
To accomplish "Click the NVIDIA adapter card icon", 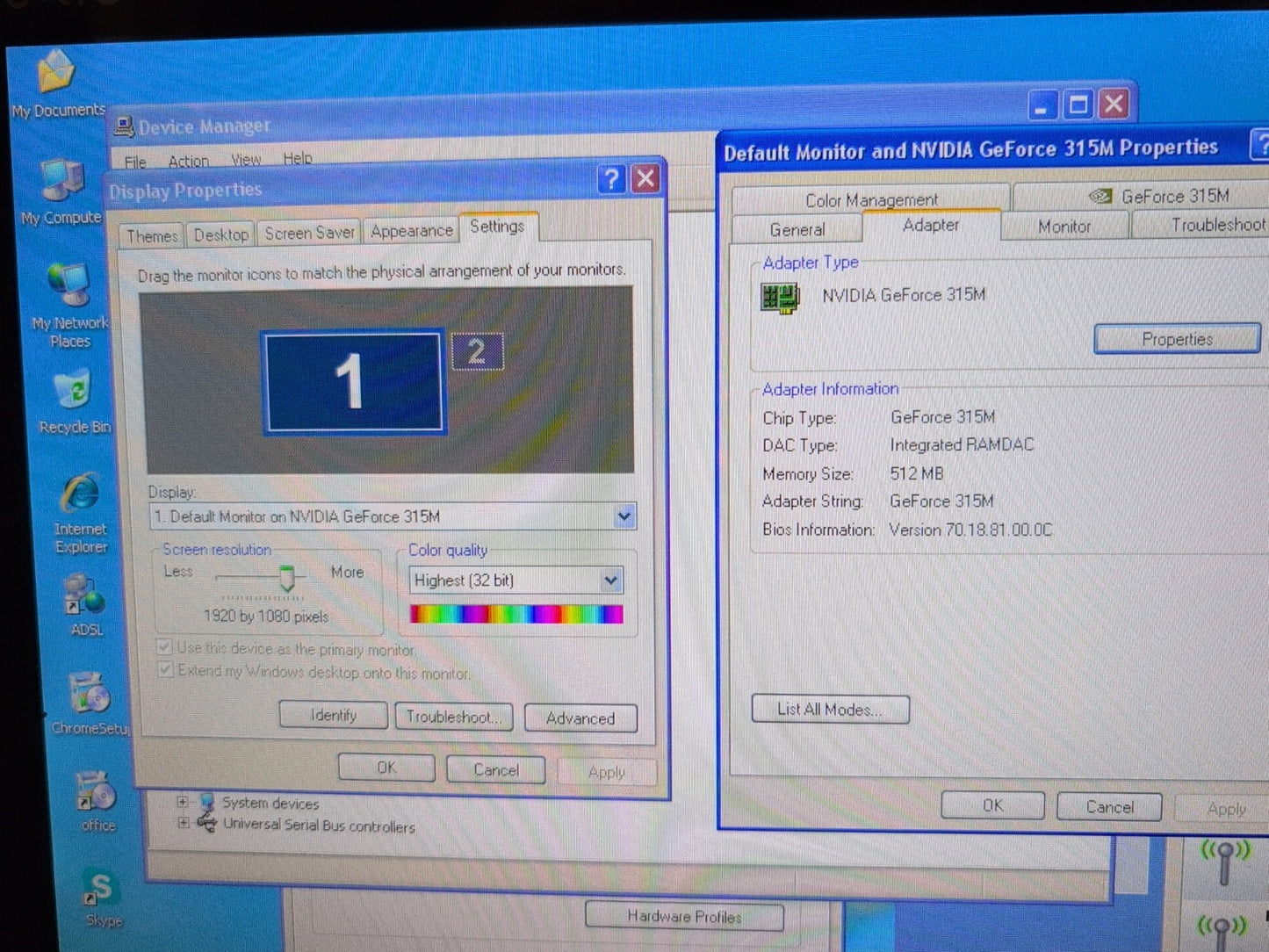I will [x=780, y=299].
